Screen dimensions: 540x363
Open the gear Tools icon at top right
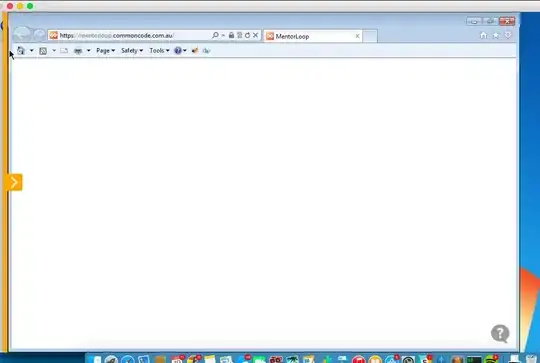(x=508, y=35)
